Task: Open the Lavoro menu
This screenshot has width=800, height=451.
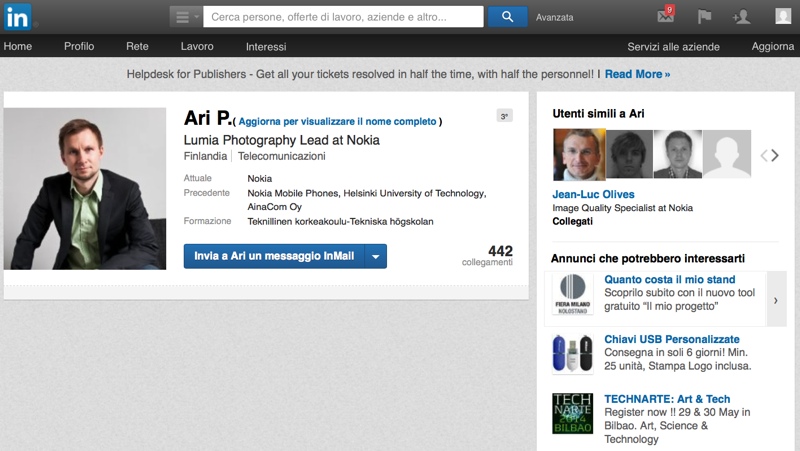Action: [x=197, y=46]
